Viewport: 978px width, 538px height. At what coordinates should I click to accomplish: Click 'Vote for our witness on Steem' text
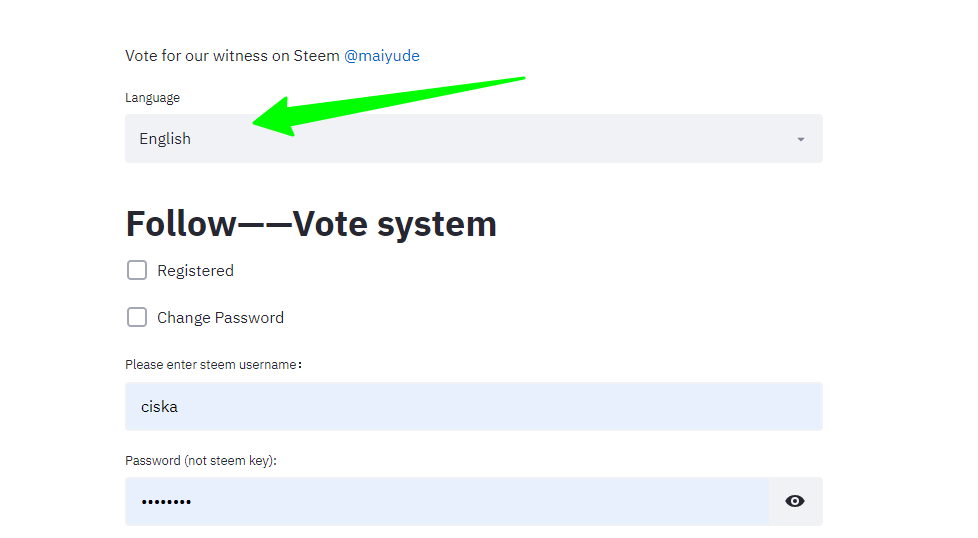[232, 56]
